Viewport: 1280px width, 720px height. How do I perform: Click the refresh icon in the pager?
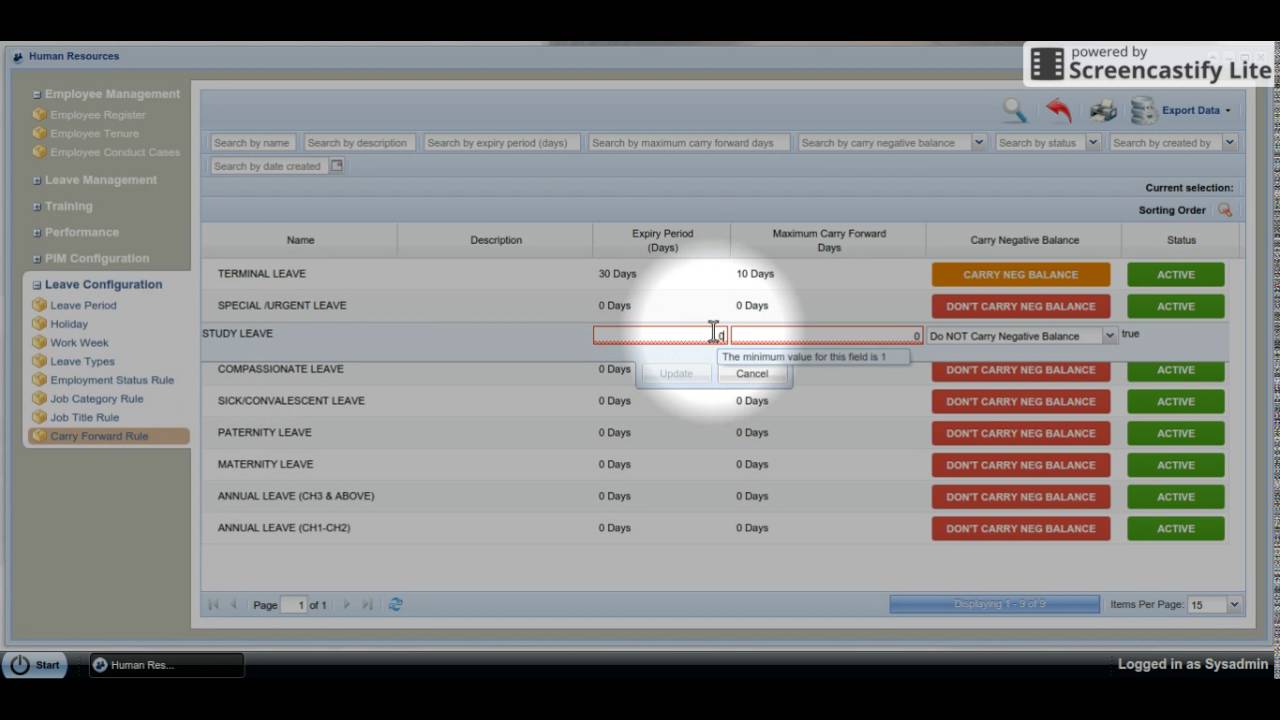(x=395, y=604)
